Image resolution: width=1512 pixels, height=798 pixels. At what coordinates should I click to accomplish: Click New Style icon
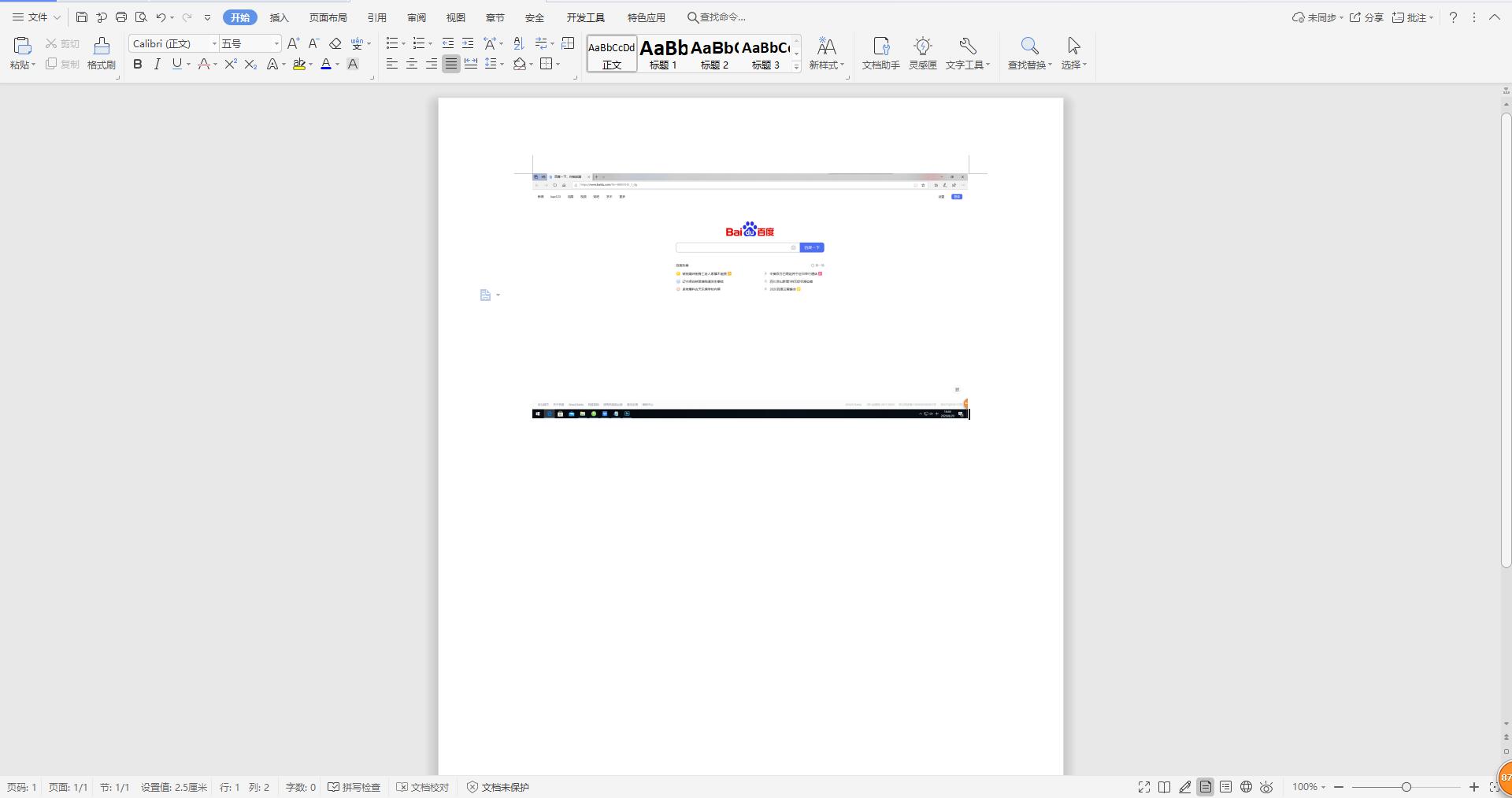(827, 46)
